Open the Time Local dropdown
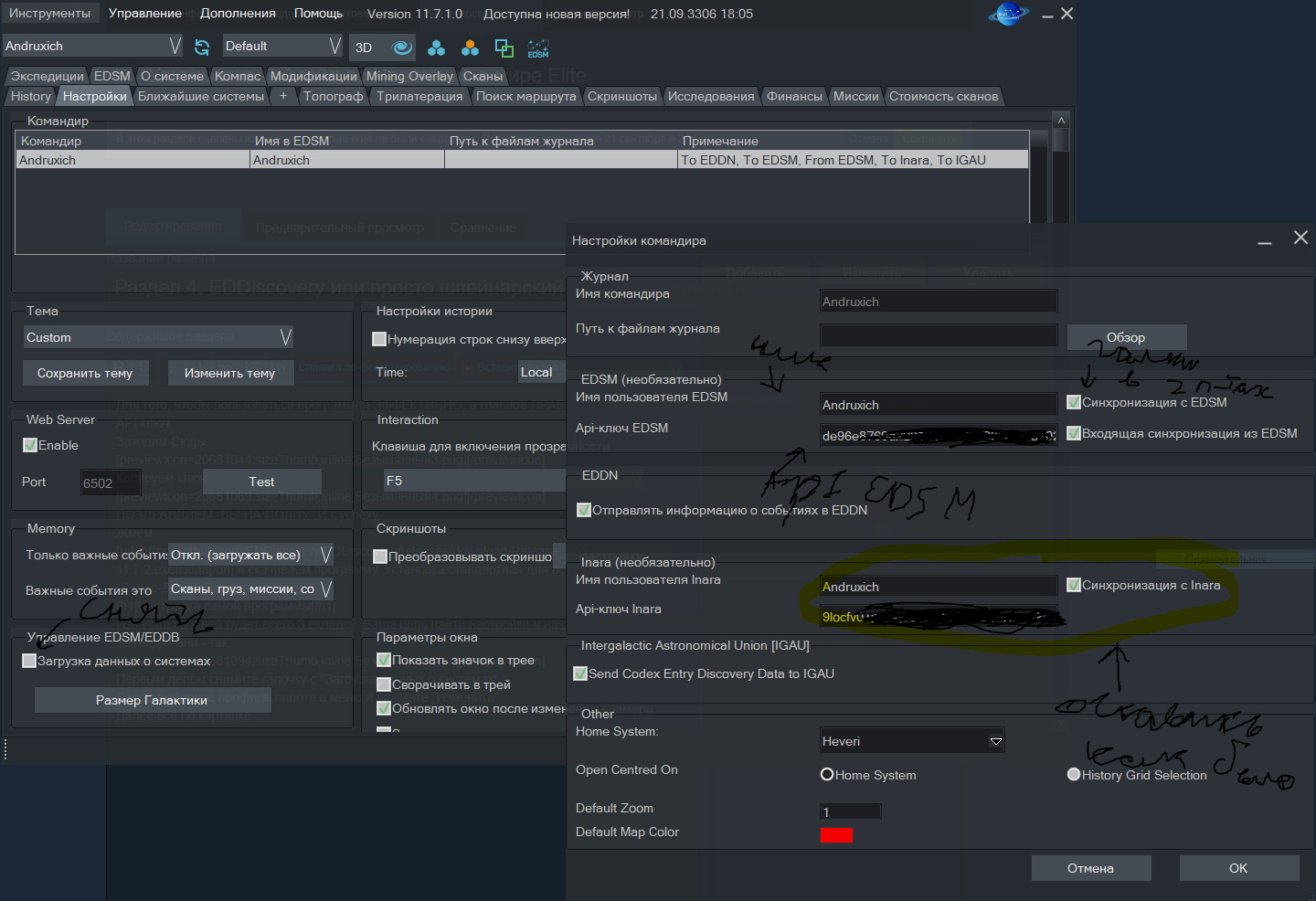1316x901 pixels. 542,372
